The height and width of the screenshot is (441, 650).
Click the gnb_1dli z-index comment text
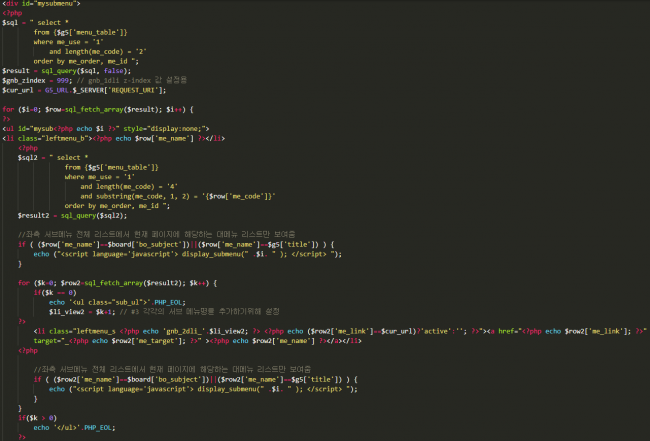[x=132, y=80]
